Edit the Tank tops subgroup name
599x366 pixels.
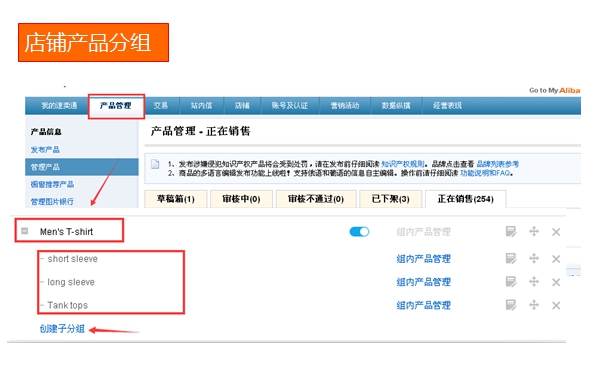tap(511, 305)
